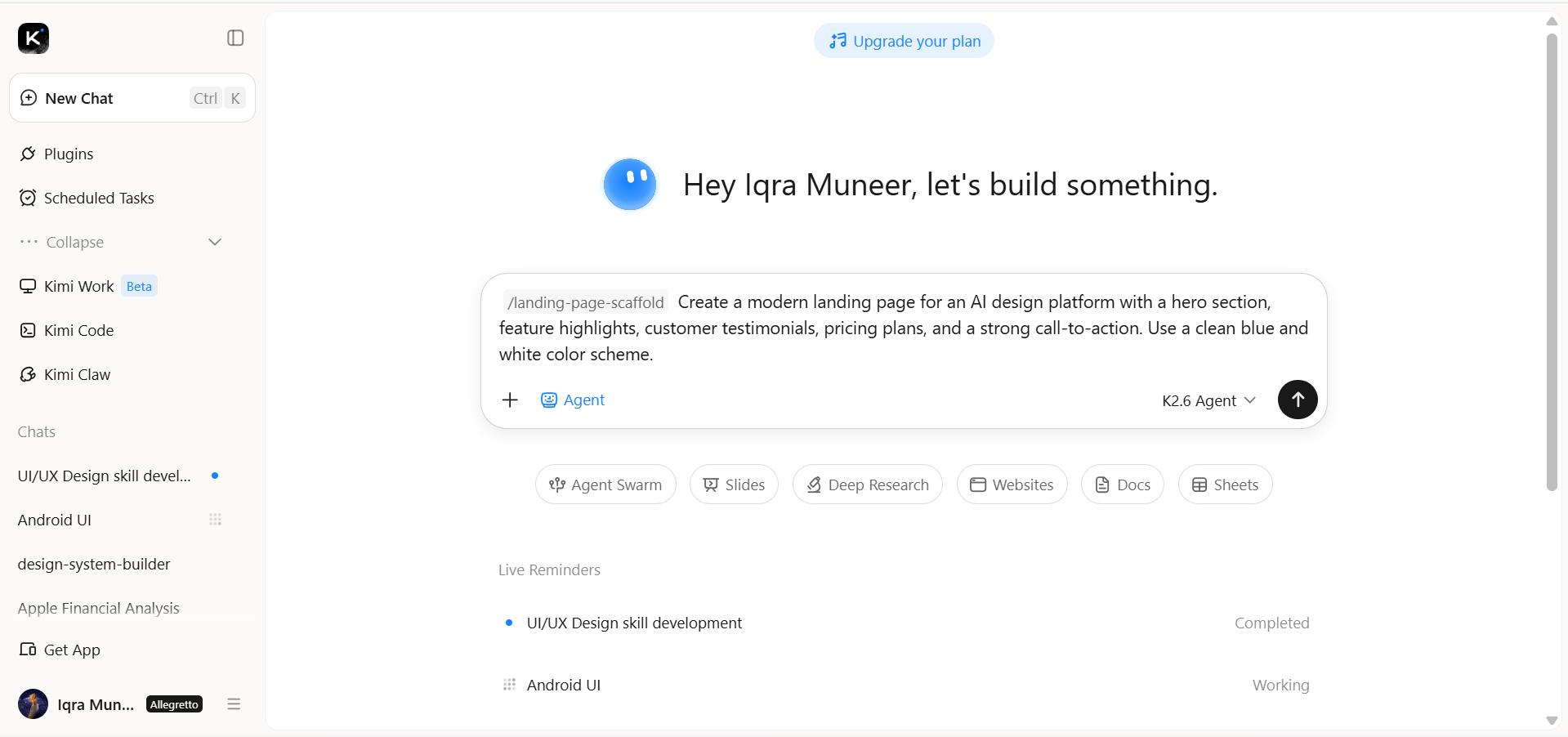Viewport: 1568px width, 737px height.
Task: Open the Plugins page
Action: coord(69,154)
